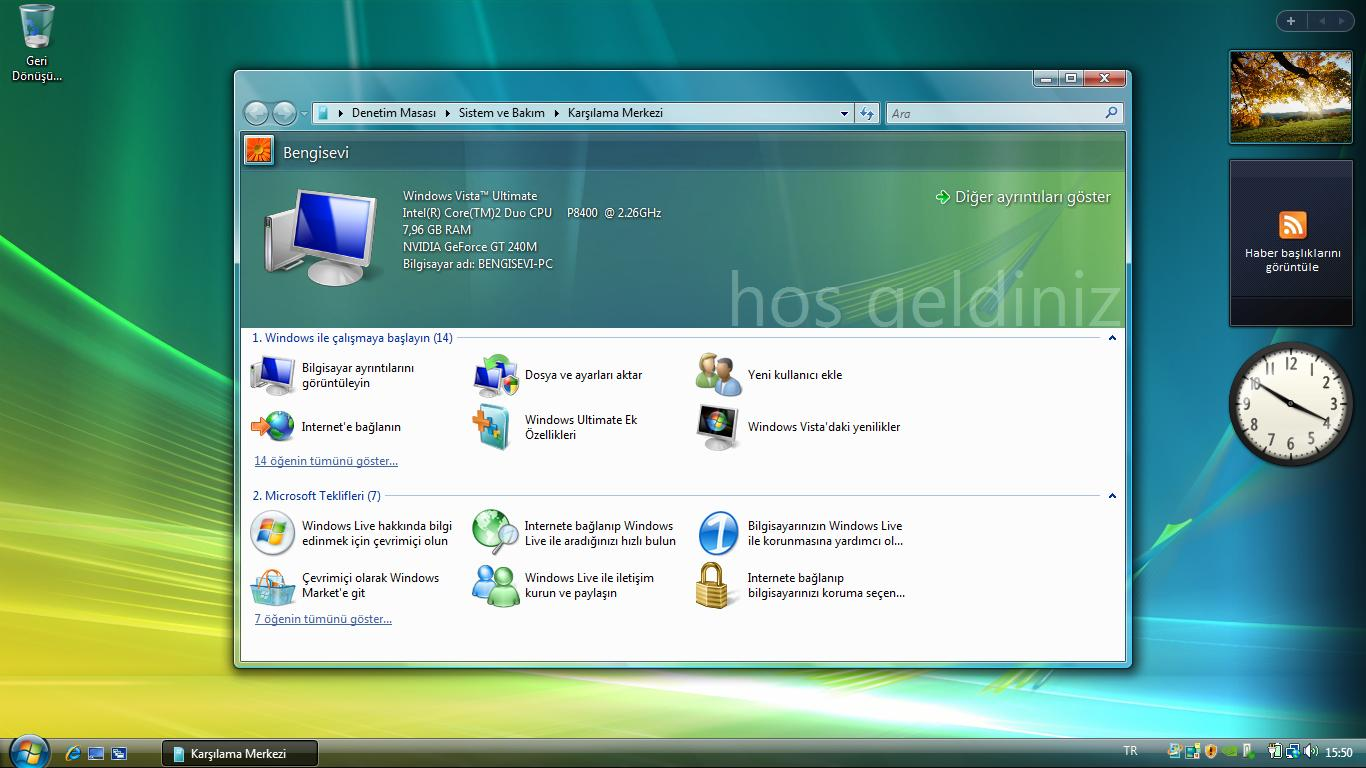Screen dimensions: 1366x768
Task: Open Windows Live hakkında bilgi edinmek item
Action: click(x=352, y=533)
